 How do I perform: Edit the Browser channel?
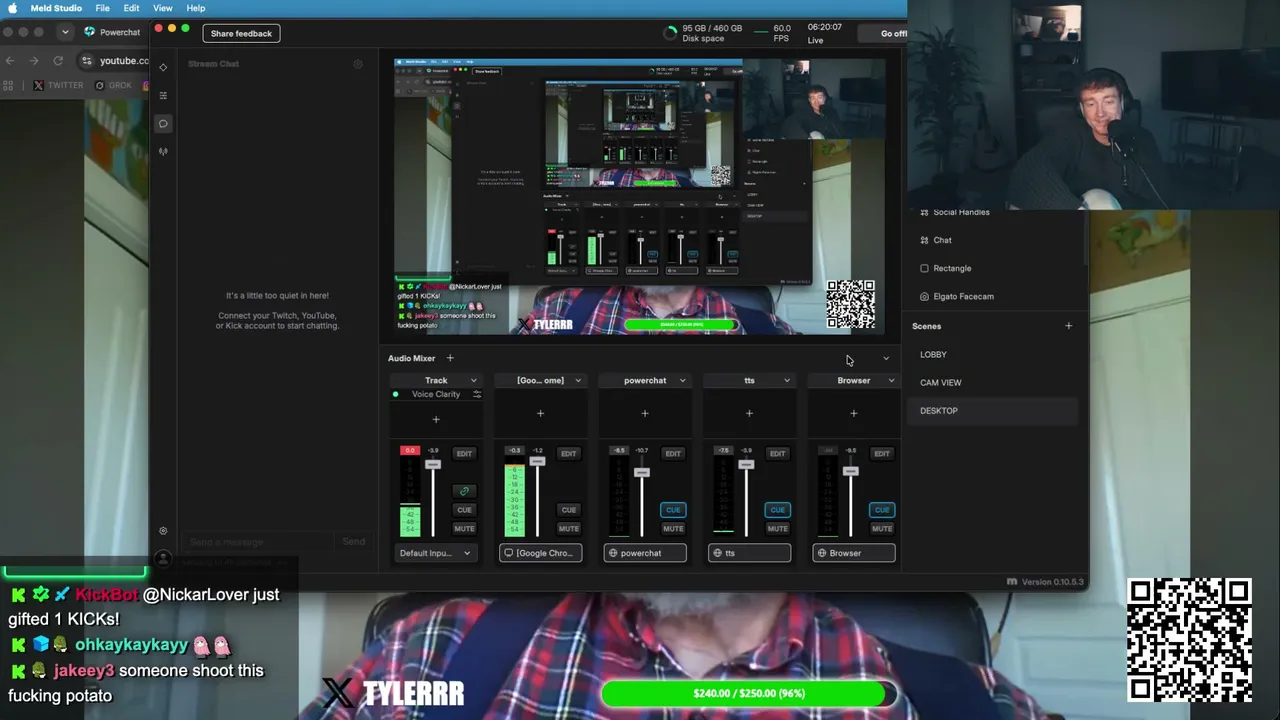click(x=881, y=453)
